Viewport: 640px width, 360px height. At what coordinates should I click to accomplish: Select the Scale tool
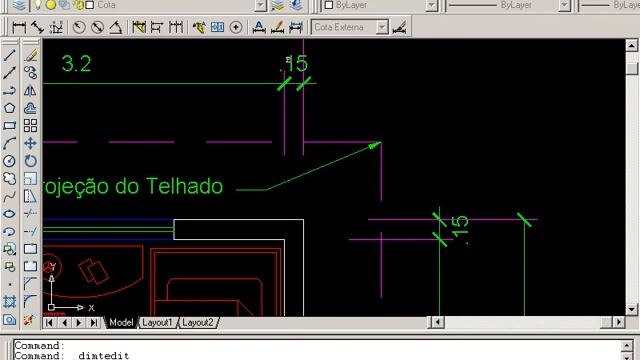tap(30, 178)
